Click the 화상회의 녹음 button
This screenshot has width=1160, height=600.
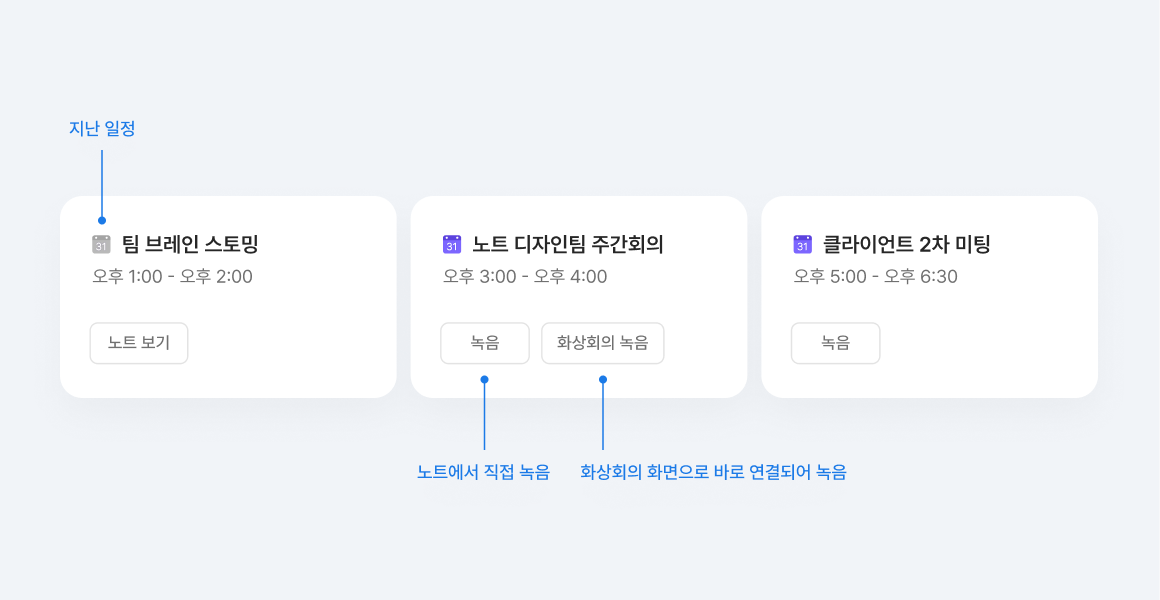[x=602, y=343]
